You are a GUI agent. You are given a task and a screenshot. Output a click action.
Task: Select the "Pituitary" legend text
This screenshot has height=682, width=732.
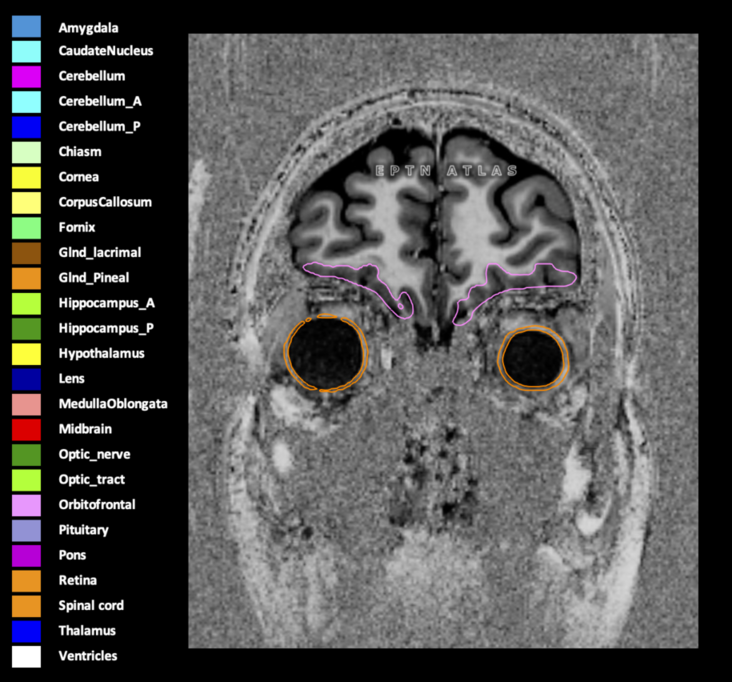pos(84,530)
